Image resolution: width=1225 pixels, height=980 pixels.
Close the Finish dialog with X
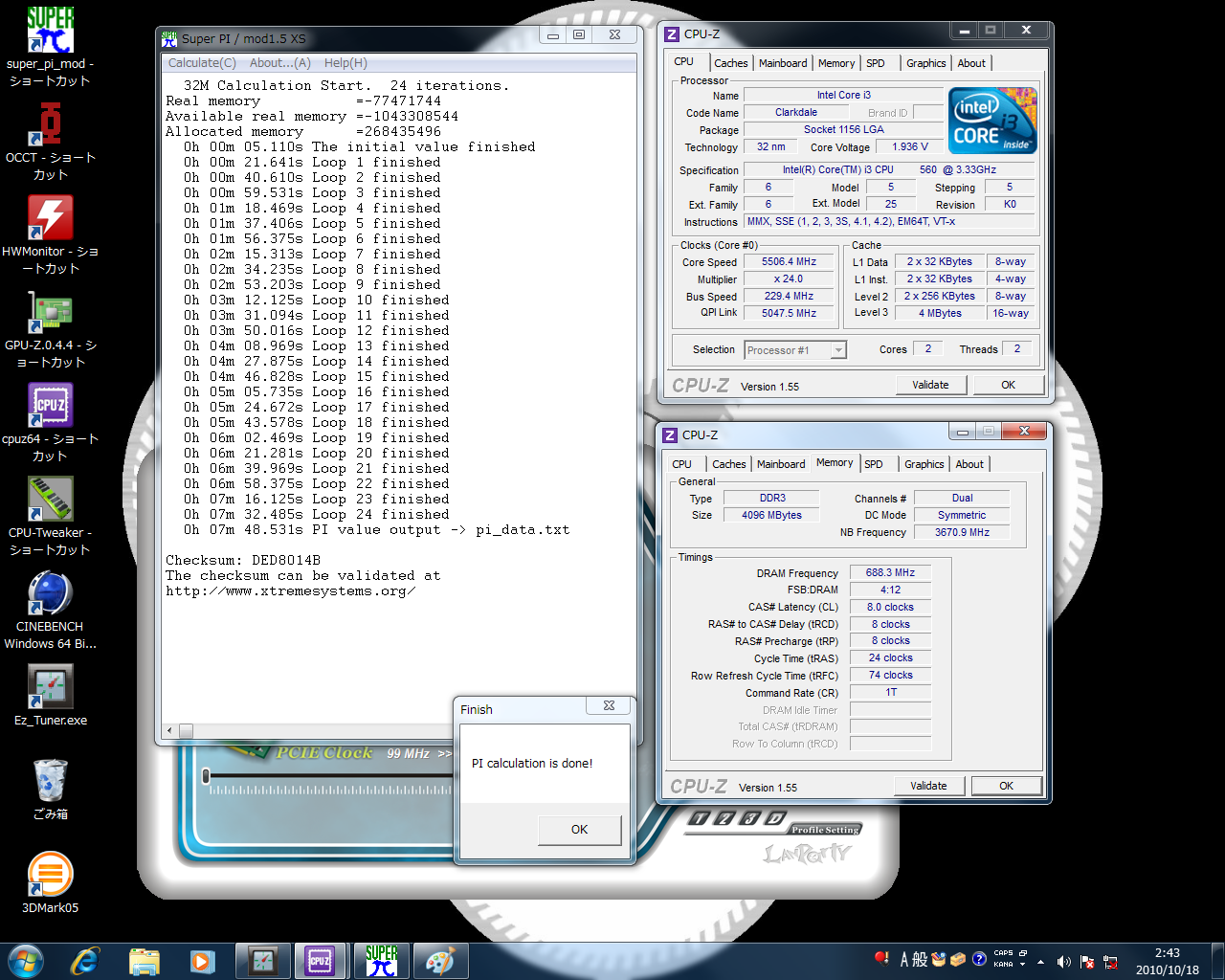pyautogui.click(x=609, y=706)
